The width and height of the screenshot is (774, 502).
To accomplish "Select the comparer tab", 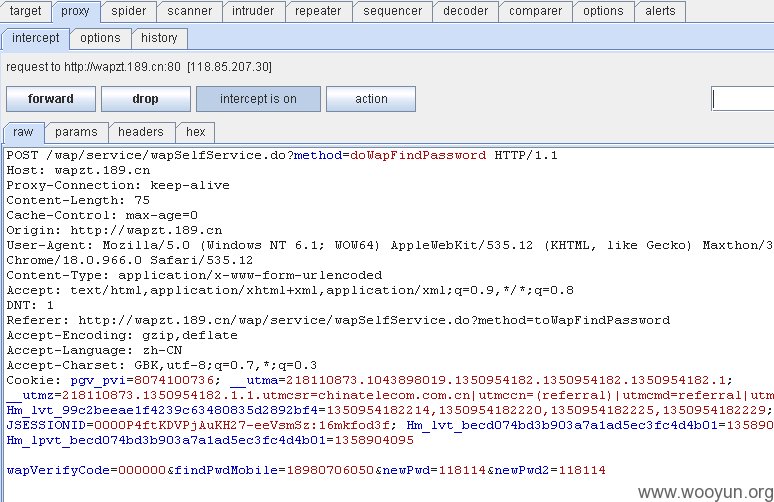I will tap(536, 11).
